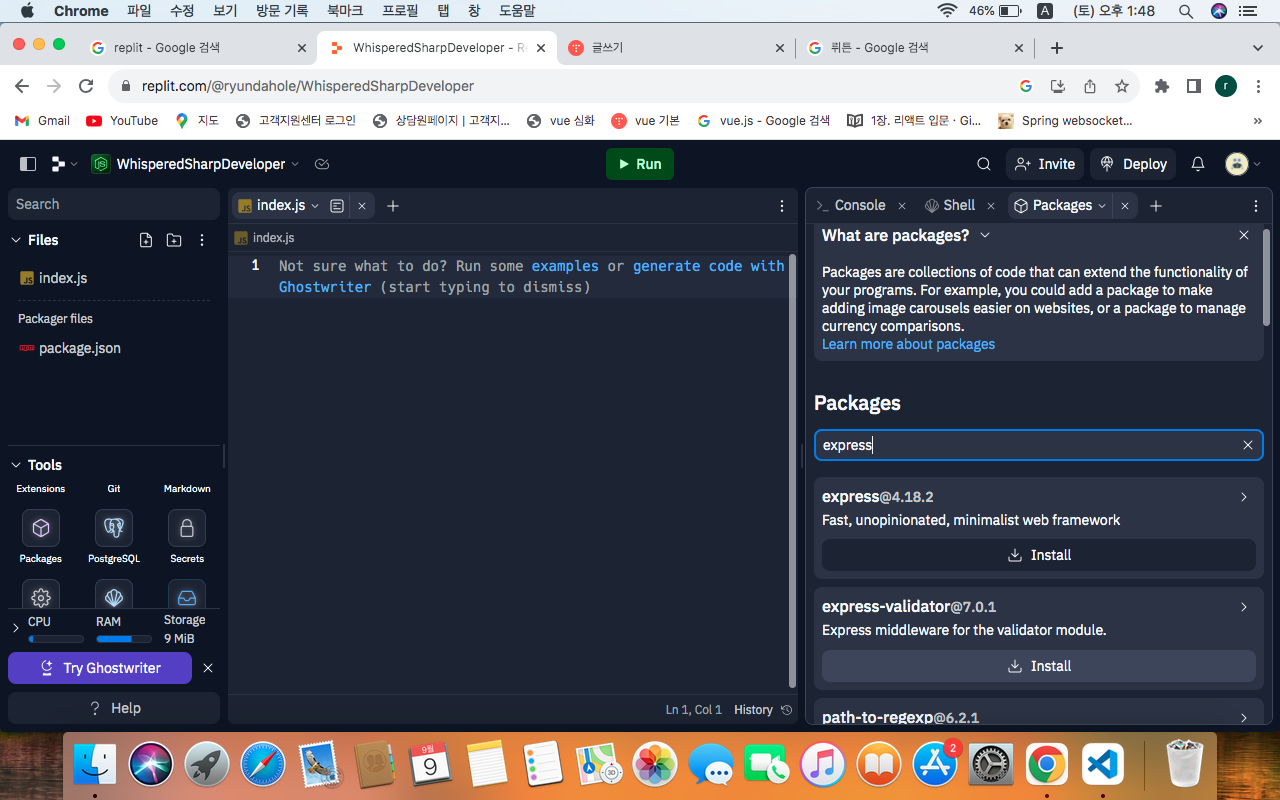Viewport: 1280px width, 800px height.
Task: Show more bookmarks with double chevron
Action: [1257, 121]
